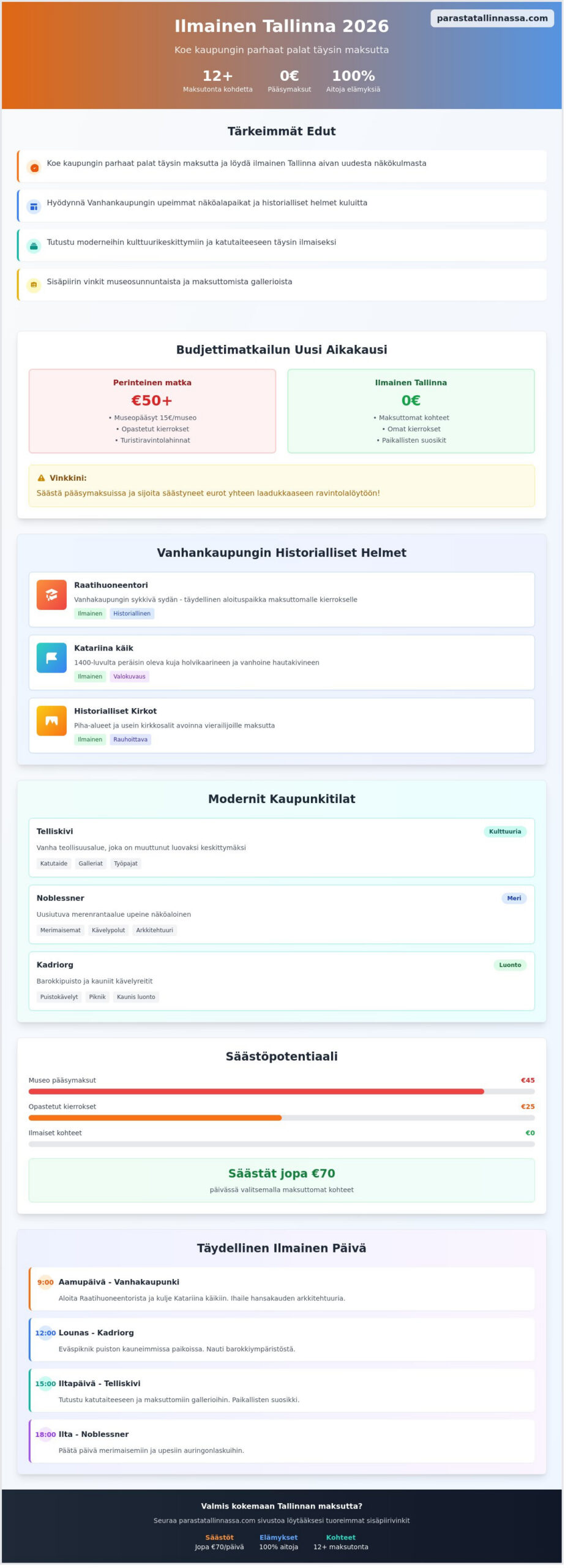Click the yellow icon beside the Sisäpiirin vinkit benefit
Viewport: 573px width, 1568px height.
coord(34,285)
